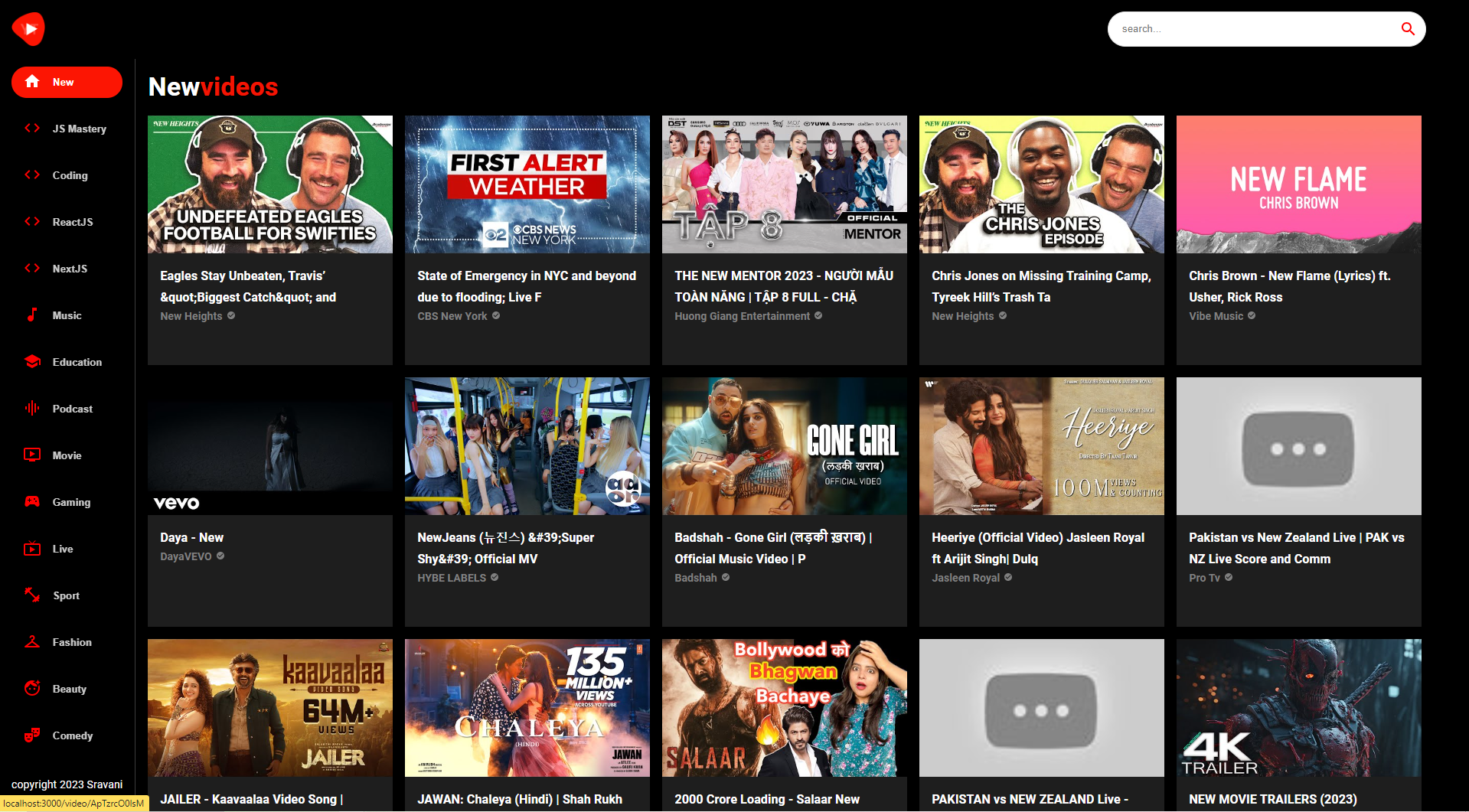Play New Flame Chris Brown thumbnail
This screenshot has height=812, width=1469.
[x=1299, y=184]
